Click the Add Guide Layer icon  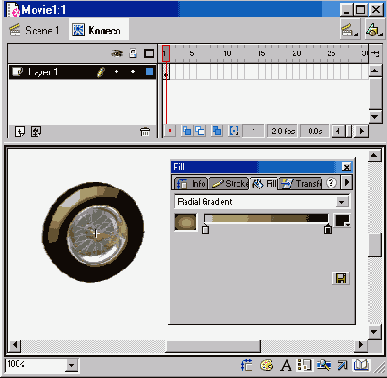pos(36,132)
